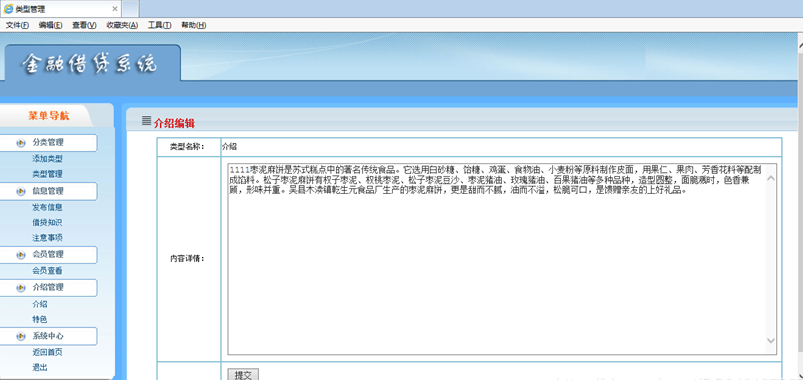Collapse the 系统中心 menu group
This screenshot has width=803, height=380.
pos(48,336)
